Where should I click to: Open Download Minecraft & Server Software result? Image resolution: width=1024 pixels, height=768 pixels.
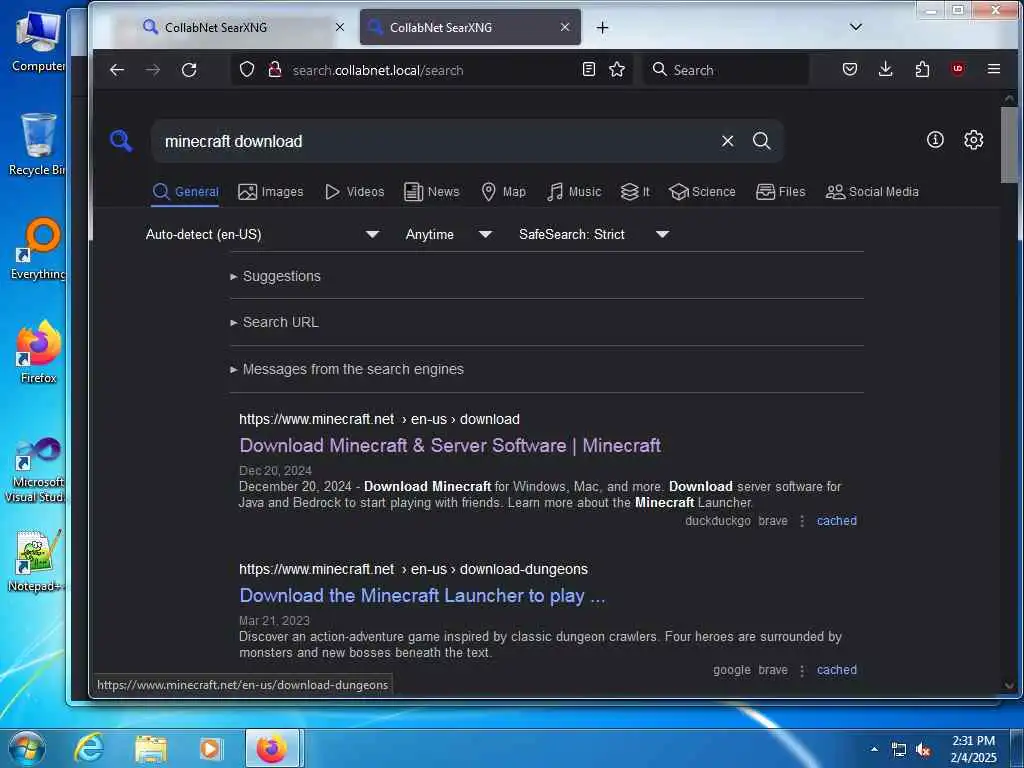point(450,445)
